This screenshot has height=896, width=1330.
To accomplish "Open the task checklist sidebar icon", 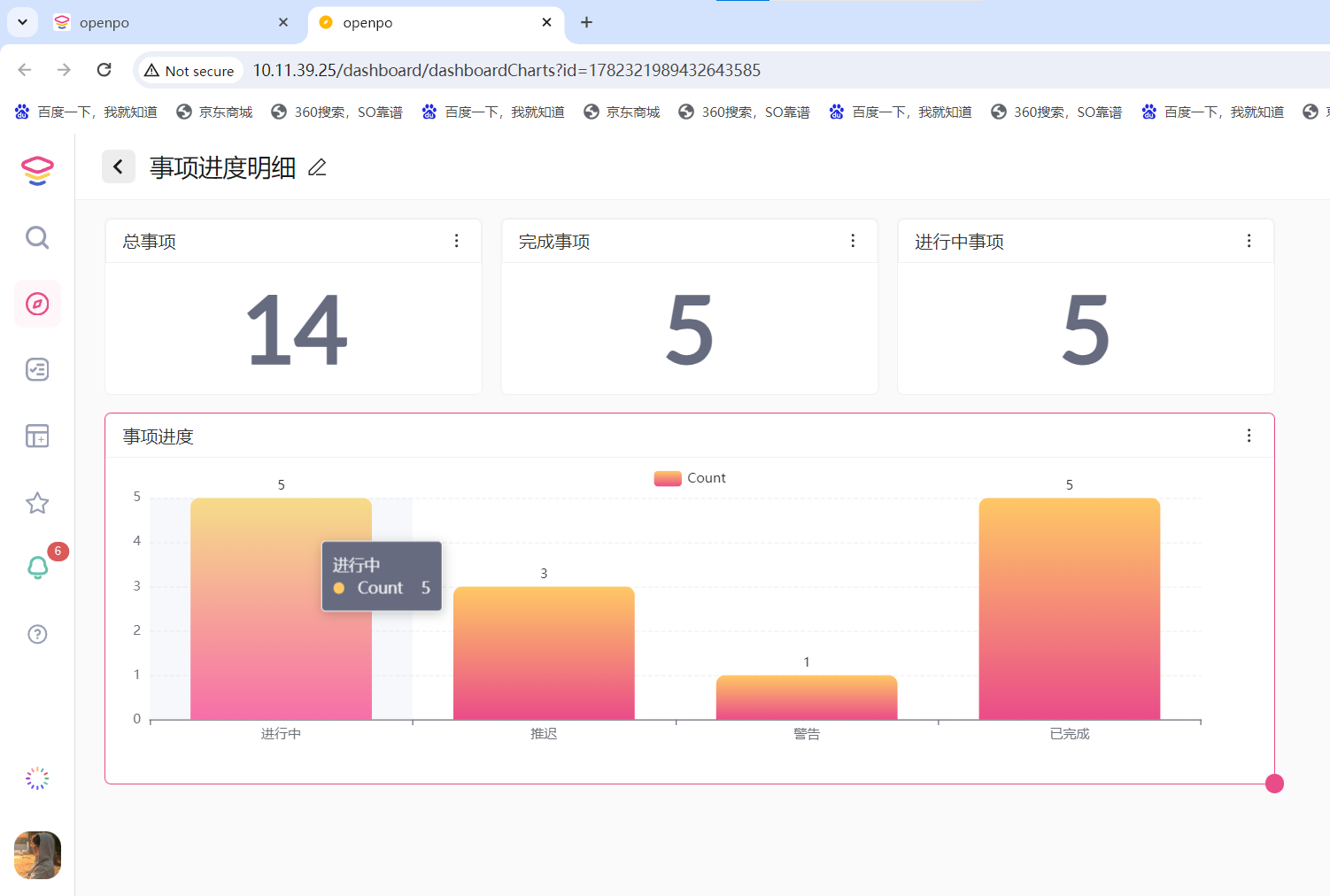I will click(37, 369).
